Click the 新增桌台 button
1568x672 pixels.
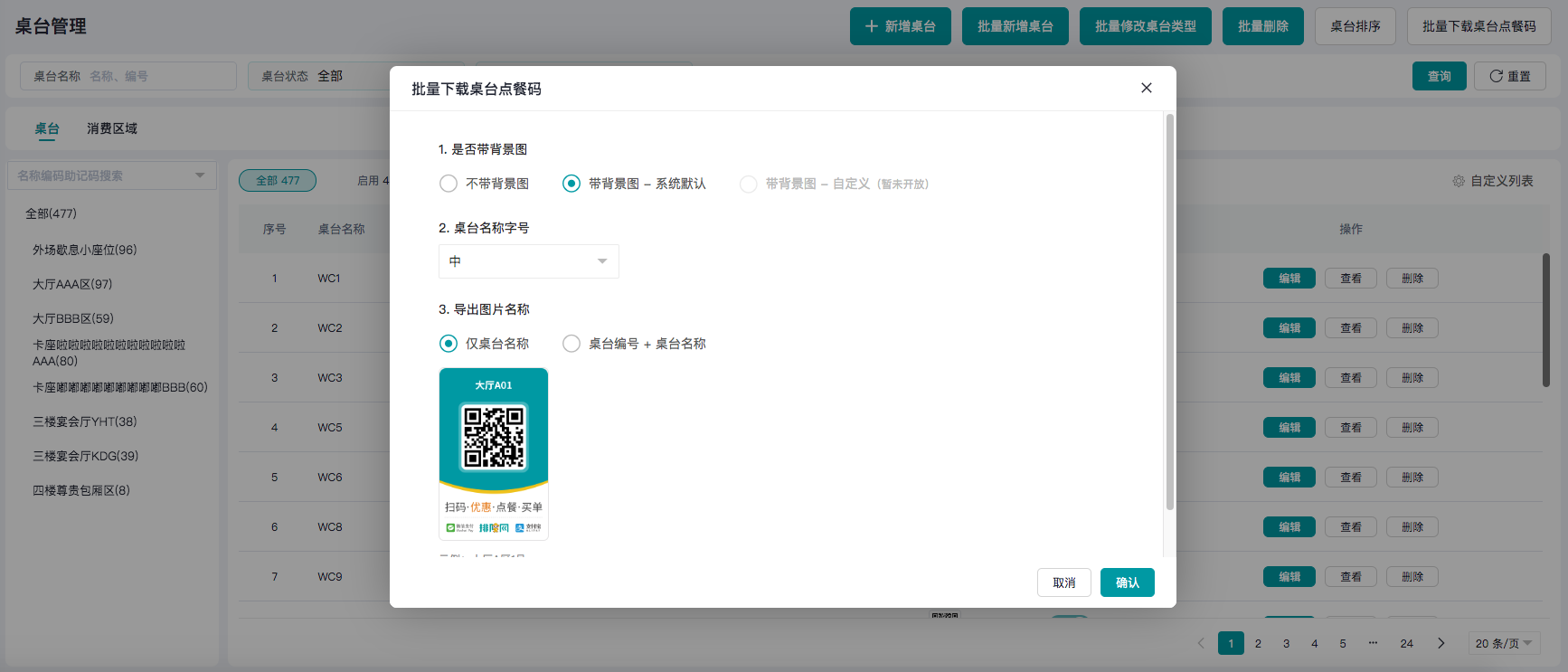coord(901,26)
